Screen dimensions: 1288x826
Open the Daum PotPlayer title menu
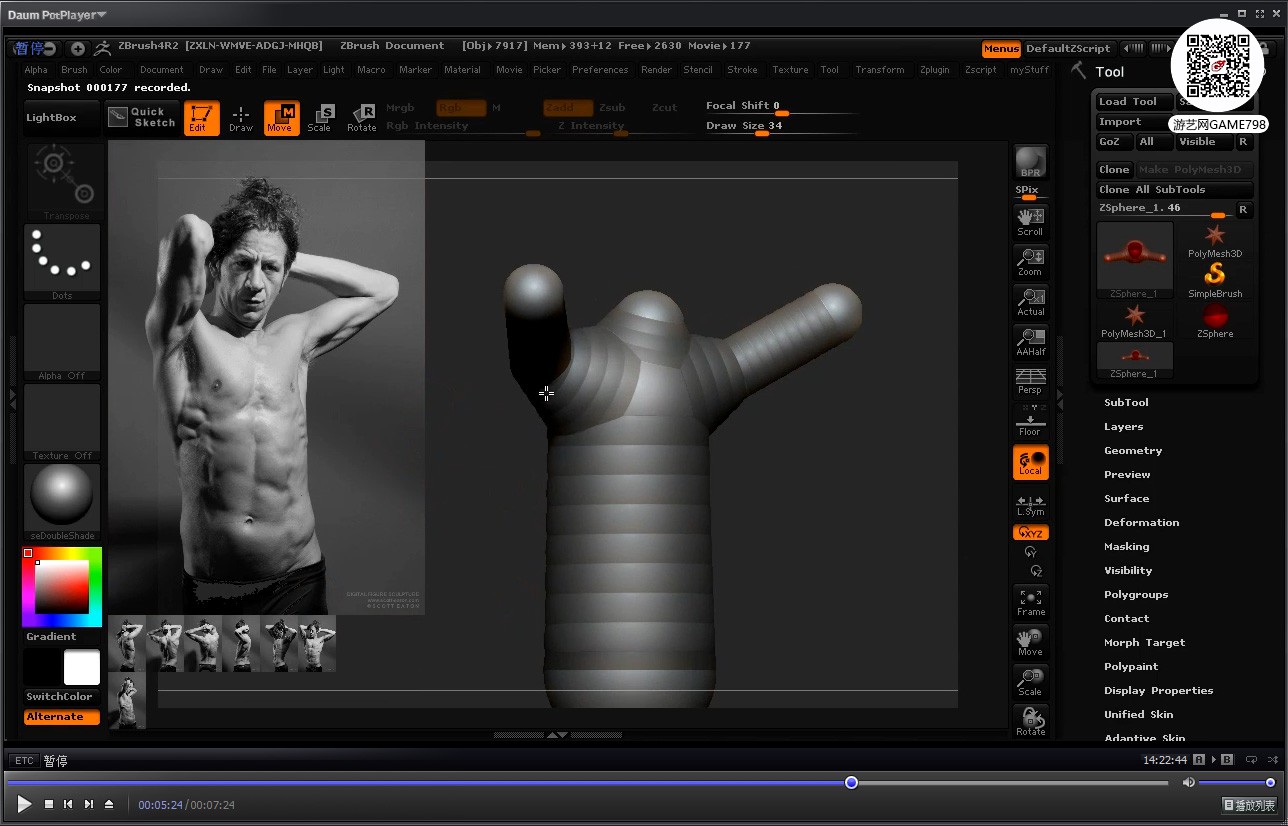point(57,14)
